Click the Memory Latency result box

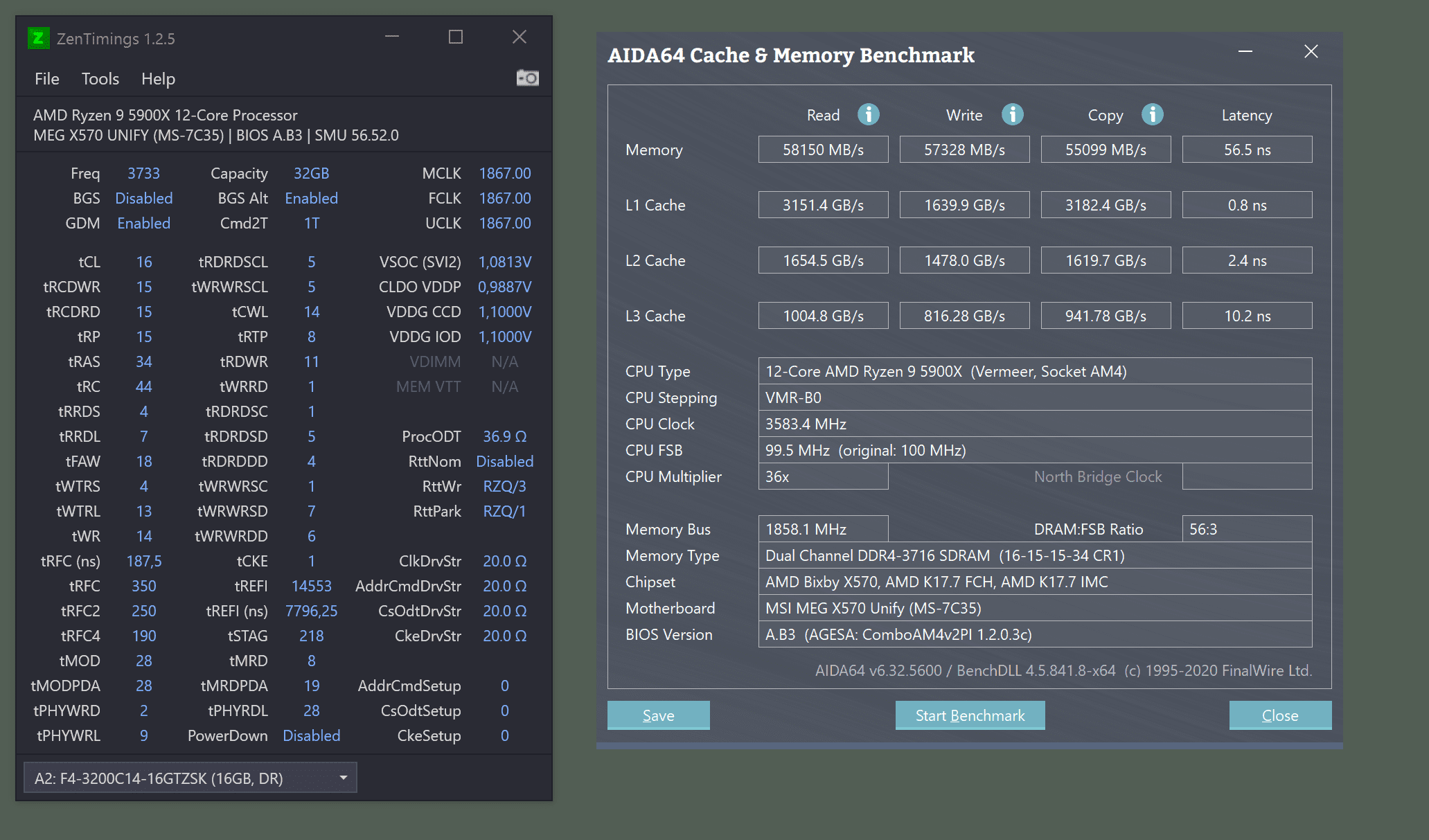[1246, 150]
